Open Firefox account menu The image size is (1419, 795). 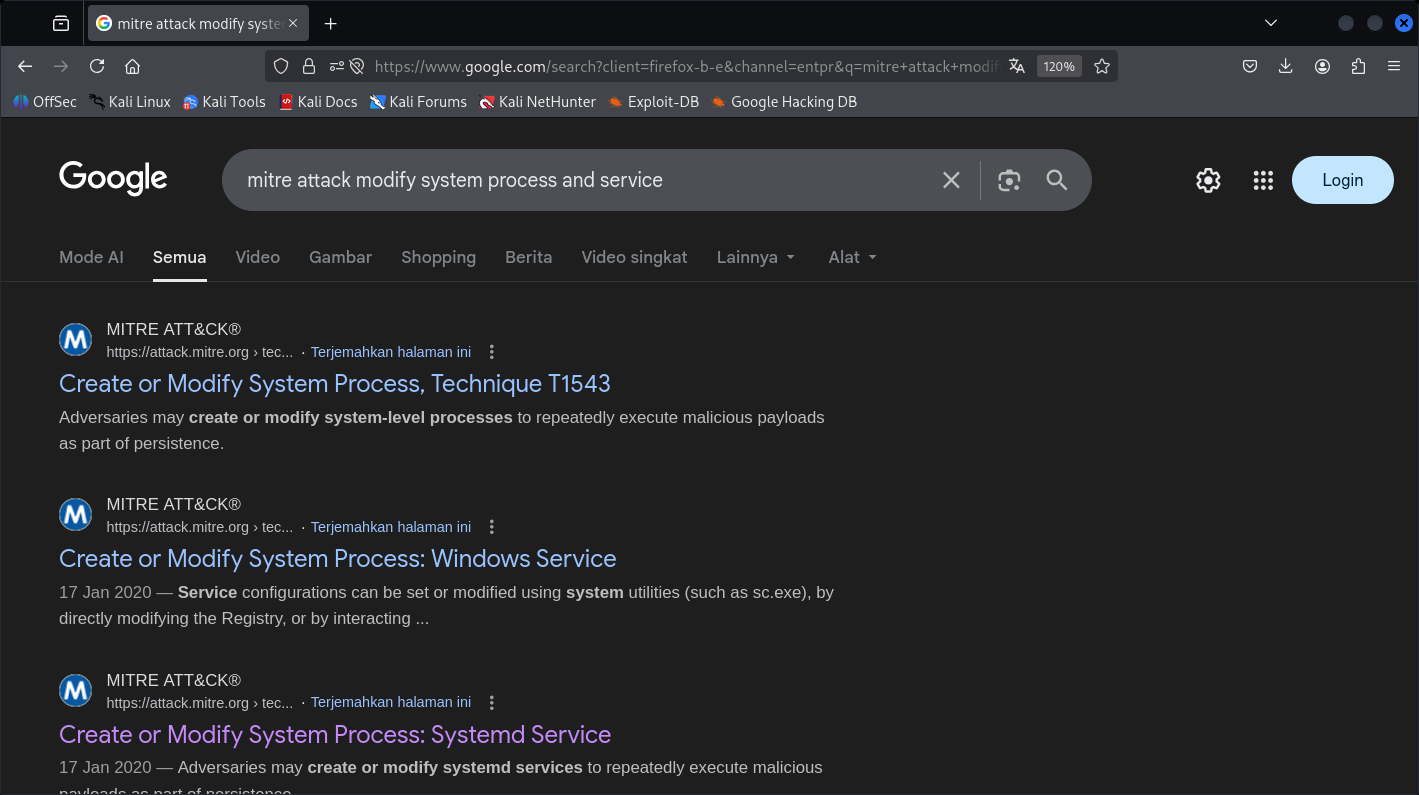(1322, 66)
